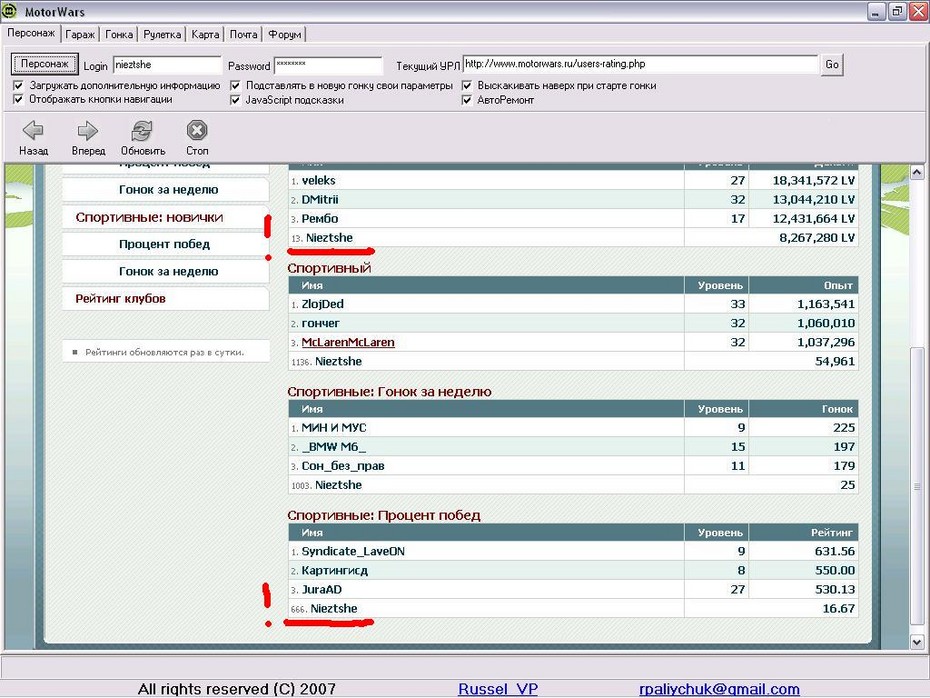This screenshot has width=930, height=698.
Task: Click the Go button
Action: (832, 64)
